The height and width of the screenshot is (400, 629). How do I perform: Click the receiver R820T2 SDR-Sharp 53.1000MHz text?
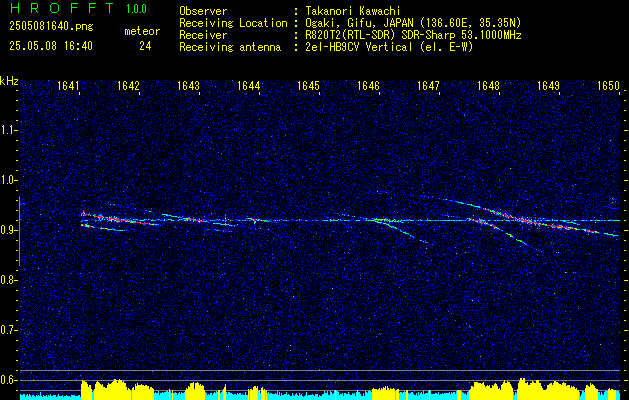coord(413,35)
